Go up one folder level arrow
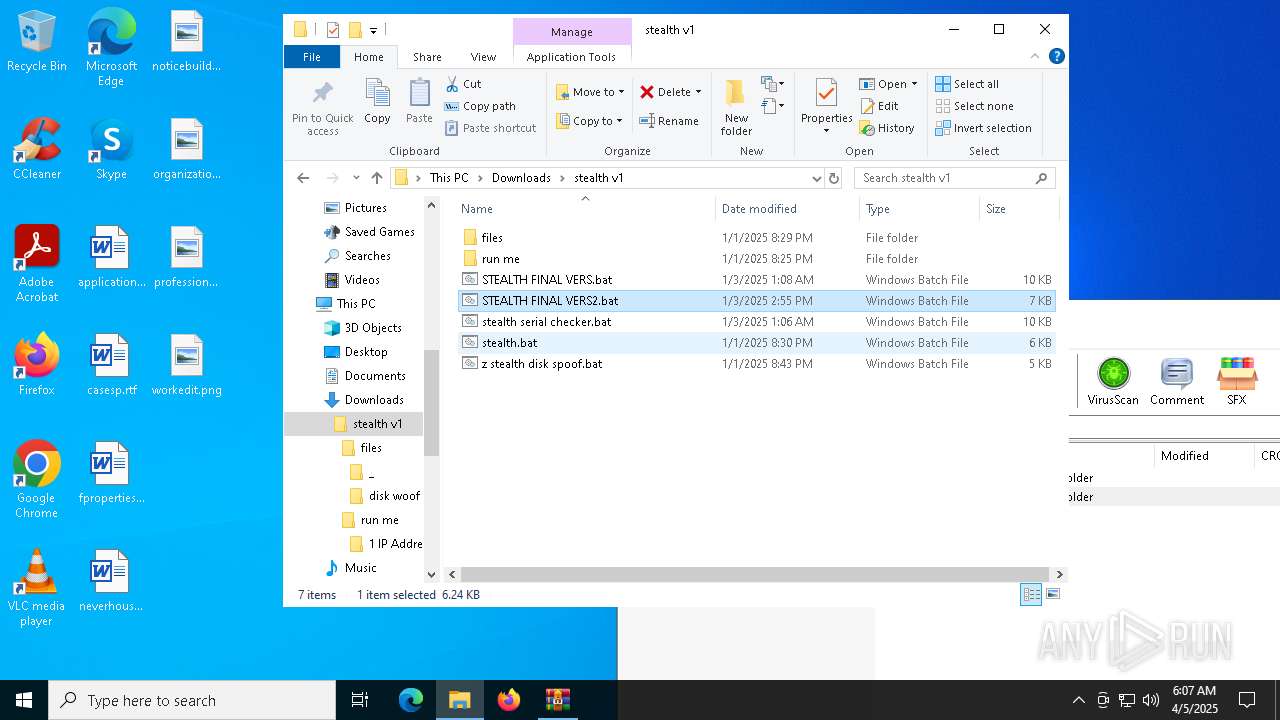Viewport: 1280px width, 720px height. pyautogui.click(x=377, y=178)
